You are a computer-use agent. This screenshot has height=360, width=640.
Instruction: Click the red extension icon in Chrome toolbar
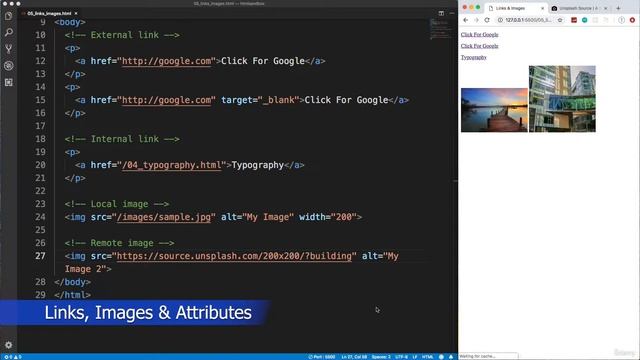point(574,20)
